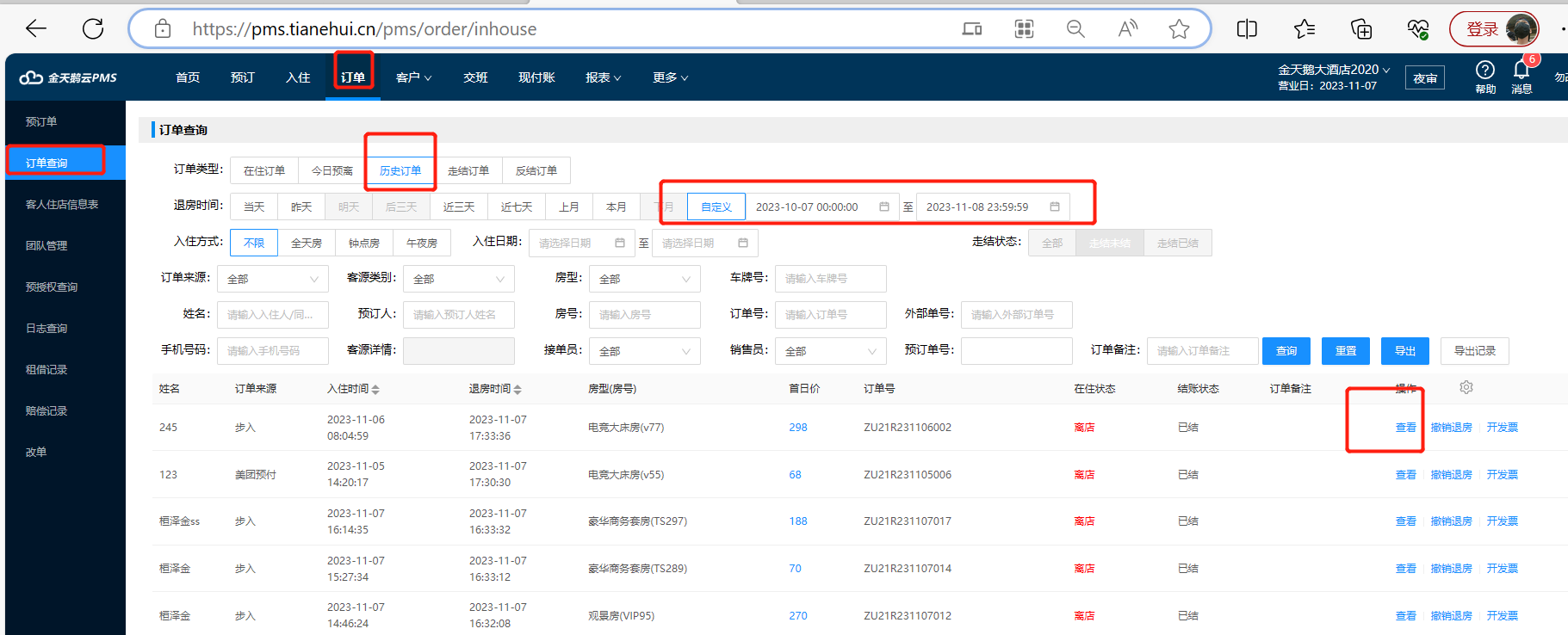Select 钟点房 check-in method
The width and height of the screenshot is (1568, 635).
(364, 243)
